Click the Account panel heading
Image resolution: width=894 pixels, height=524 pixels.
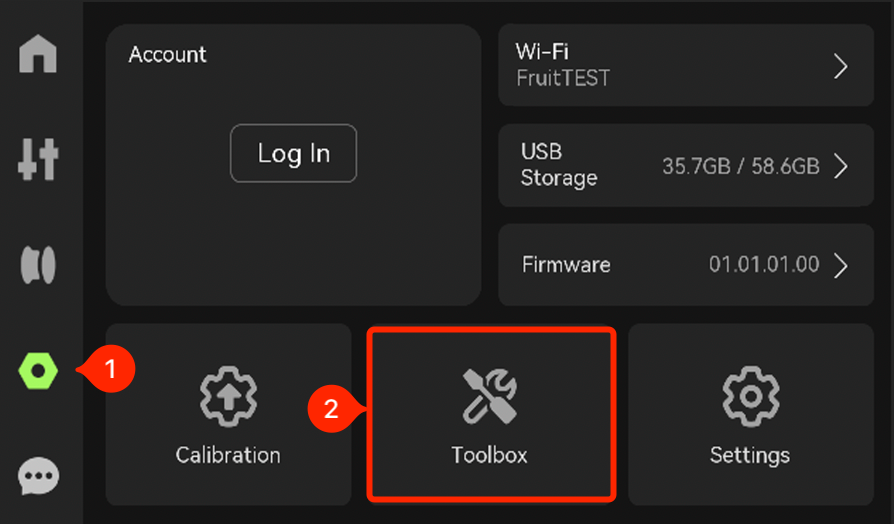167,55
